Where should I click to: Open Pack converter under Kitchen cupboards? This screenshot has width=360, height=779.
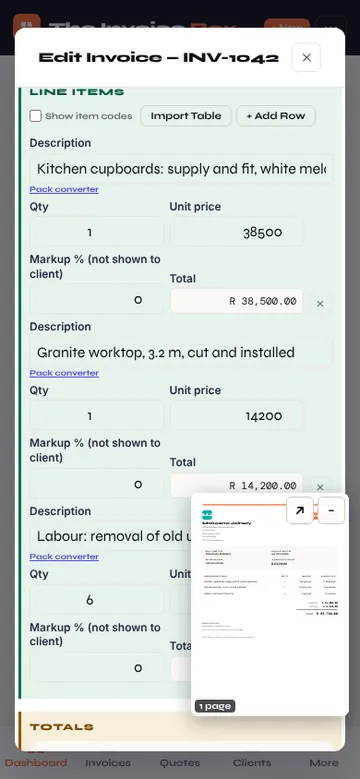click(64, 189)
